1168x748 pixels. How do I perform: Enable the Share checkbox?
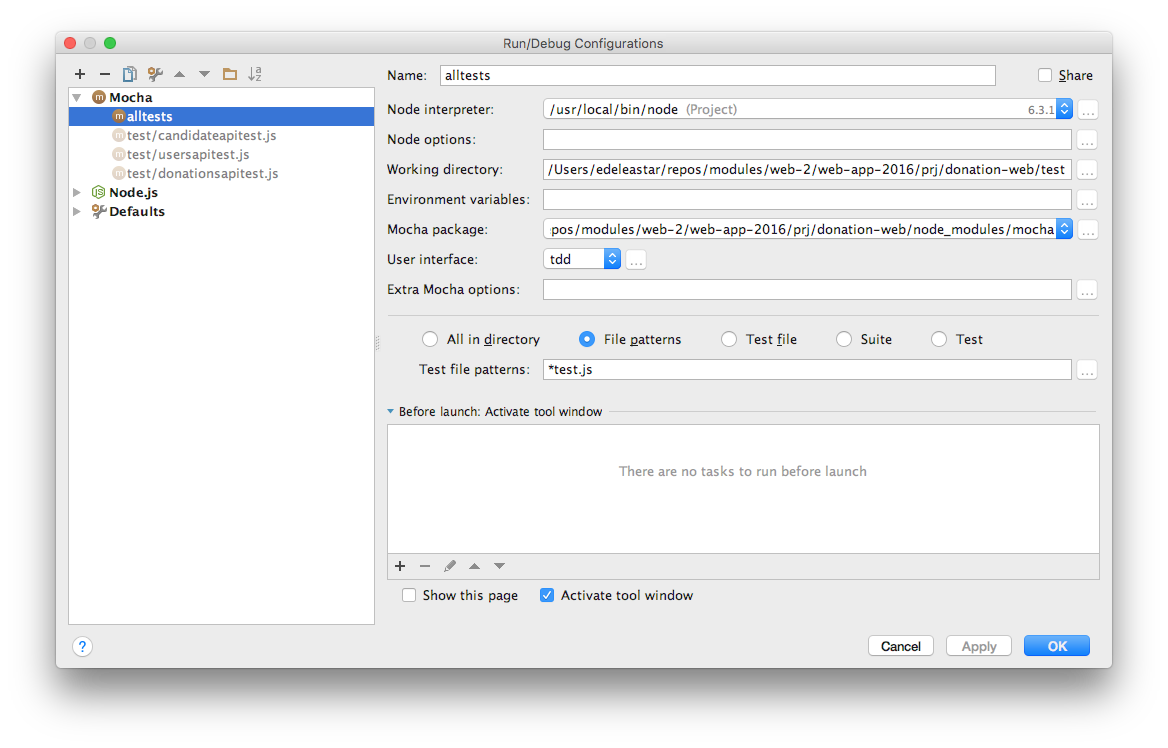(1045, 75)
